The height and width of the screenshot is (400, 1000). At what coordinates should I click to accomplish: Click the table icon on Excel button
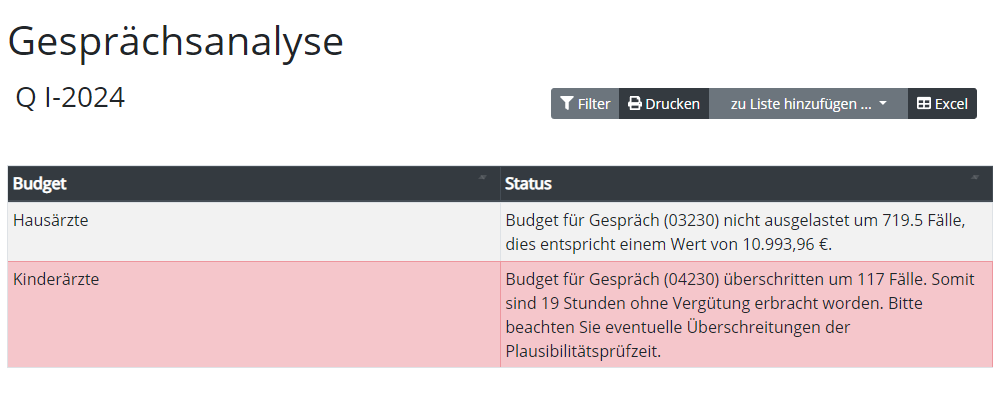click(924, 104)
